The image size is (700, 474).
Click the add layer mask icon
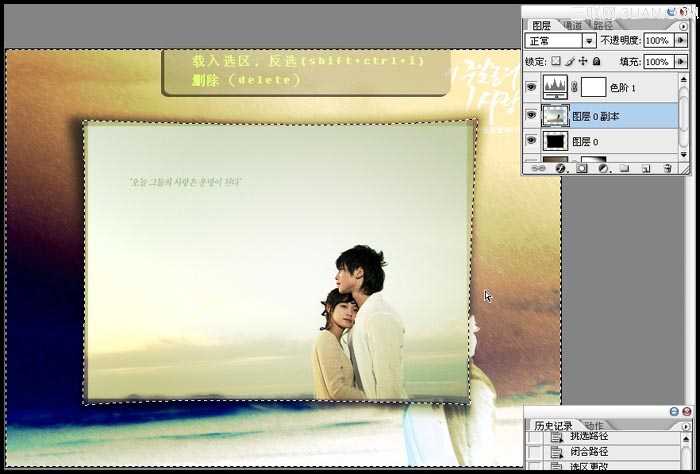pos(582,169)
